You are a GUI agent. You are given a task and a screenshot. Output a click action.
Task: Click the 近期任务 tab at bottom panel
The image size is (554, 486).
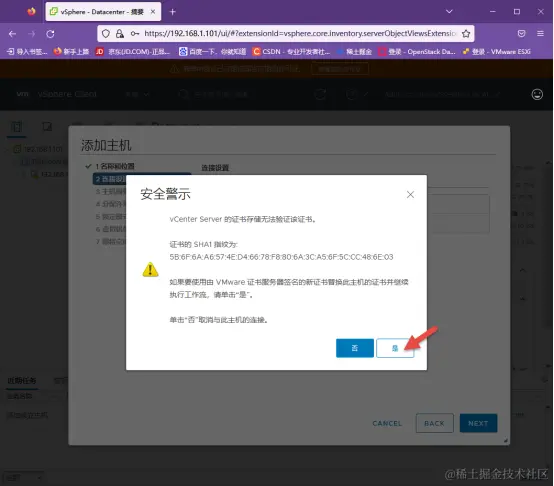[22, 380]
